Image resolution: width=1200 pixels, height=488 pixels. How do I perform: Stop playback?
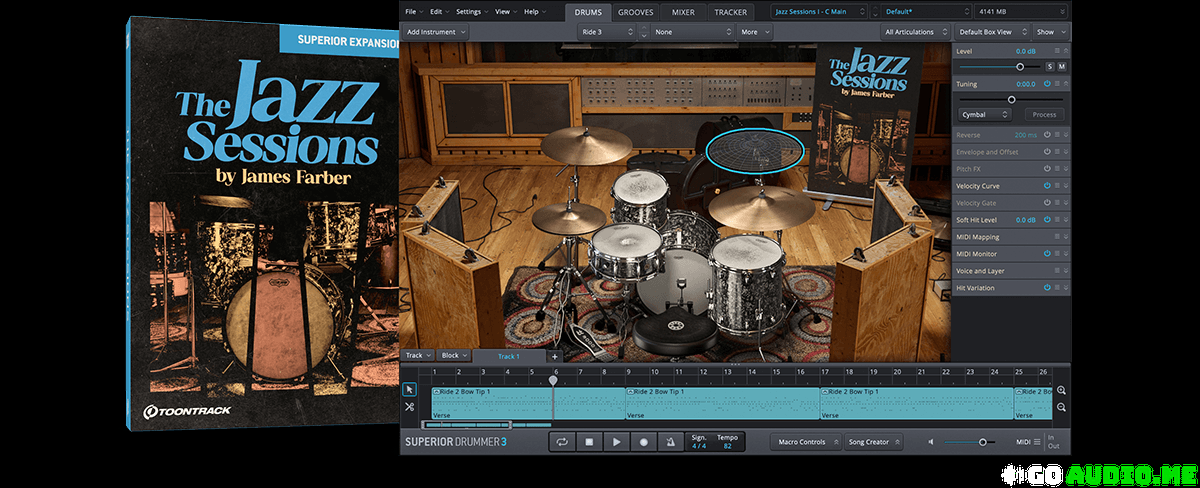(x=589, y=441)
